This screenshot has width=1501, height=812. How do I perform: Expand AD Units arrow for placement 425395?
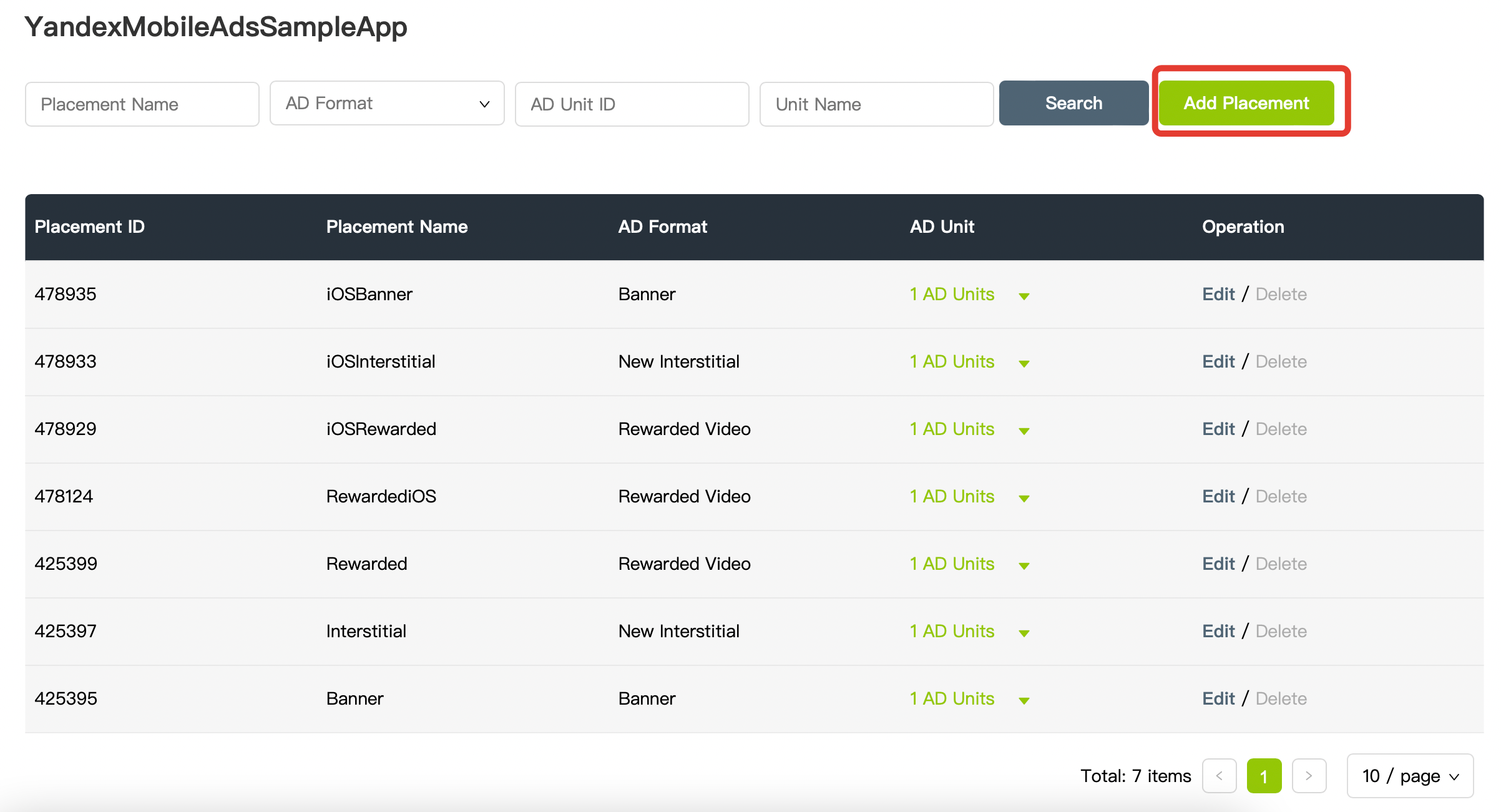(1024, 700)
